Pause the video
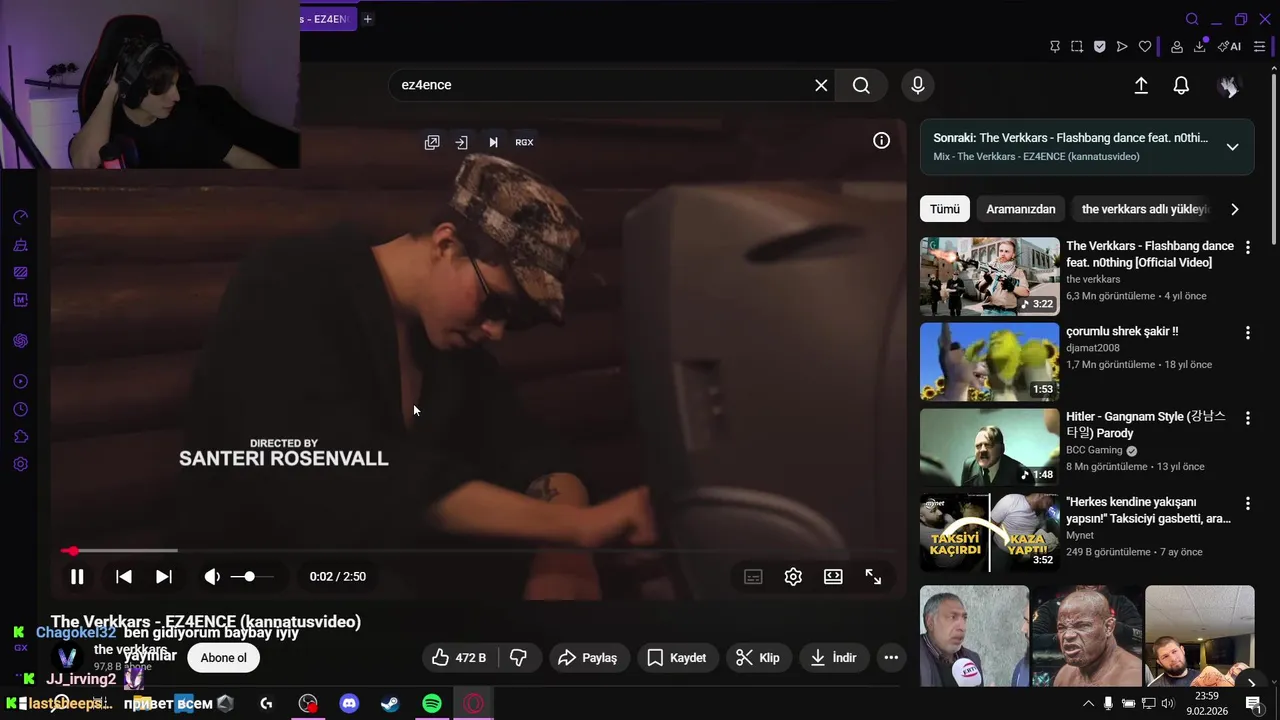 pos(77,577)
